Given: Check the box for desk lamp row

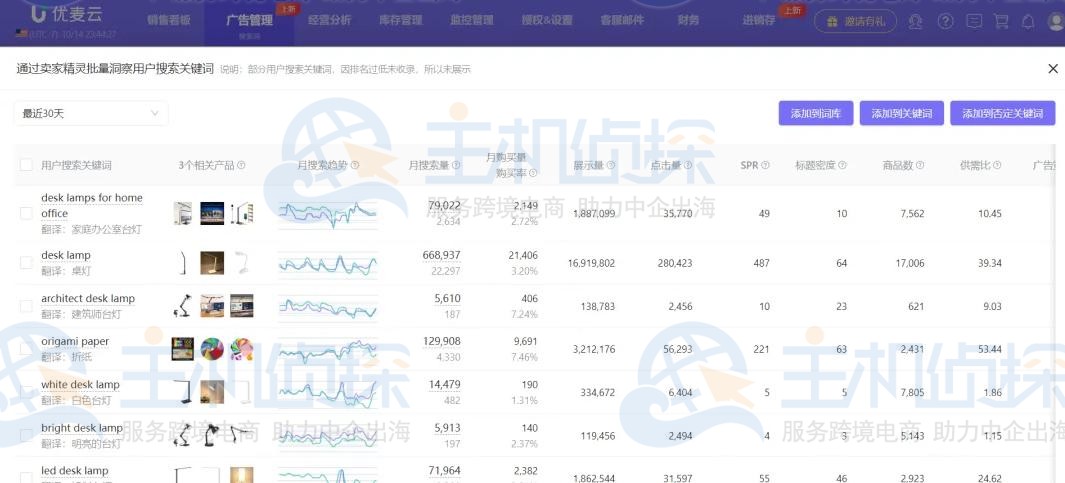Looking at the screenshot, I should [26, 263].
